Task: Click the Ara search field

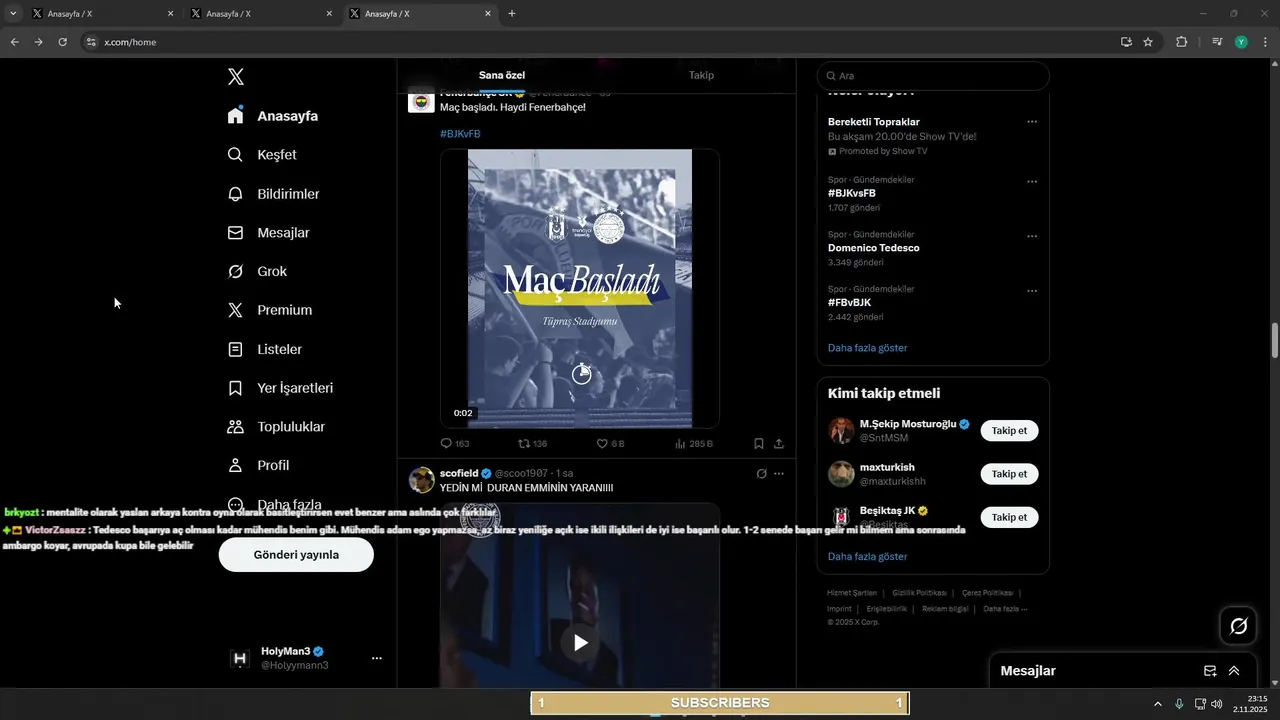Action: [x=933, y=76]
